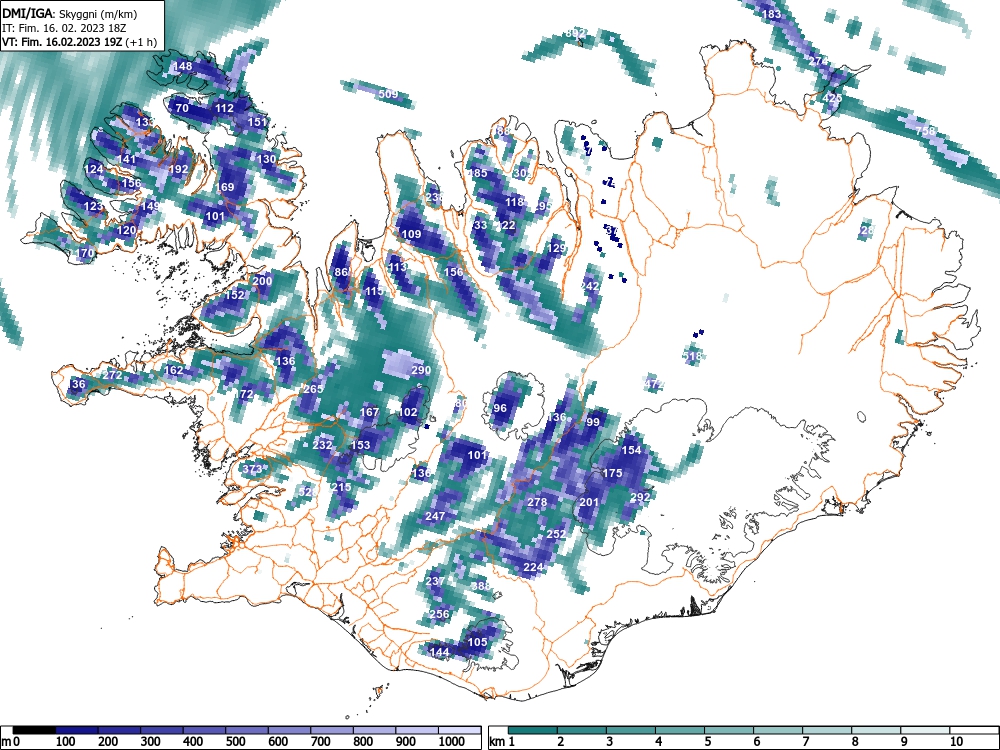Viewport: 1000px width, 750px height.
Task: Click the '10' label on the kilometre legend
Action: click(x=955, y=742)
